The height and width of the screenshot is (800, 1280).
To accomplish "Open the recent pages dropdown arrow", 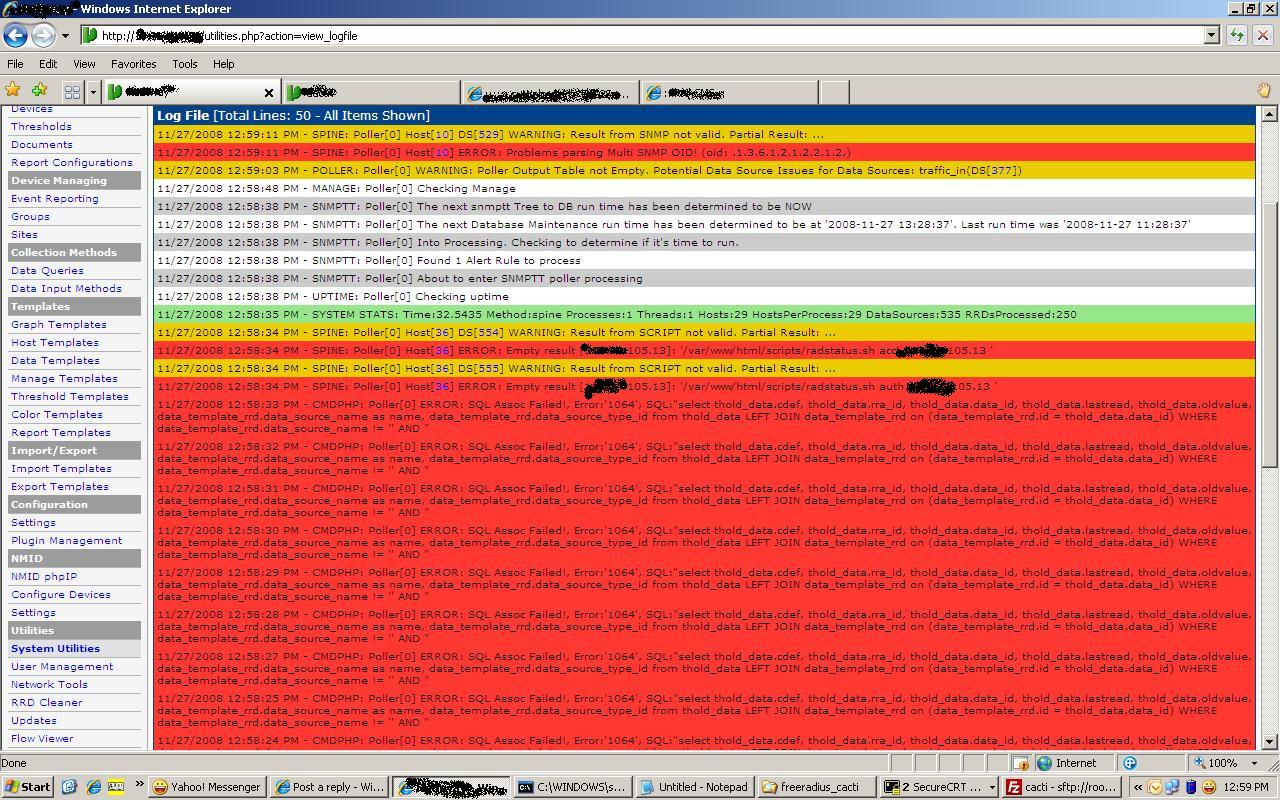I will click(65, 35).
